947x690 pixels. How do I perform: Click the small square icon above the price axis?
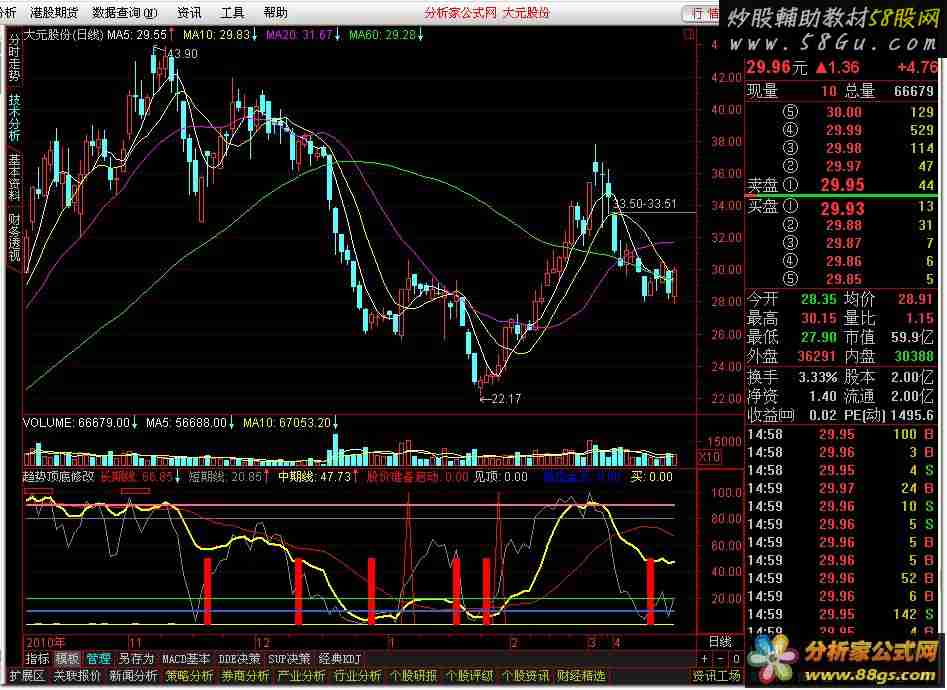(x=689, y=35)
